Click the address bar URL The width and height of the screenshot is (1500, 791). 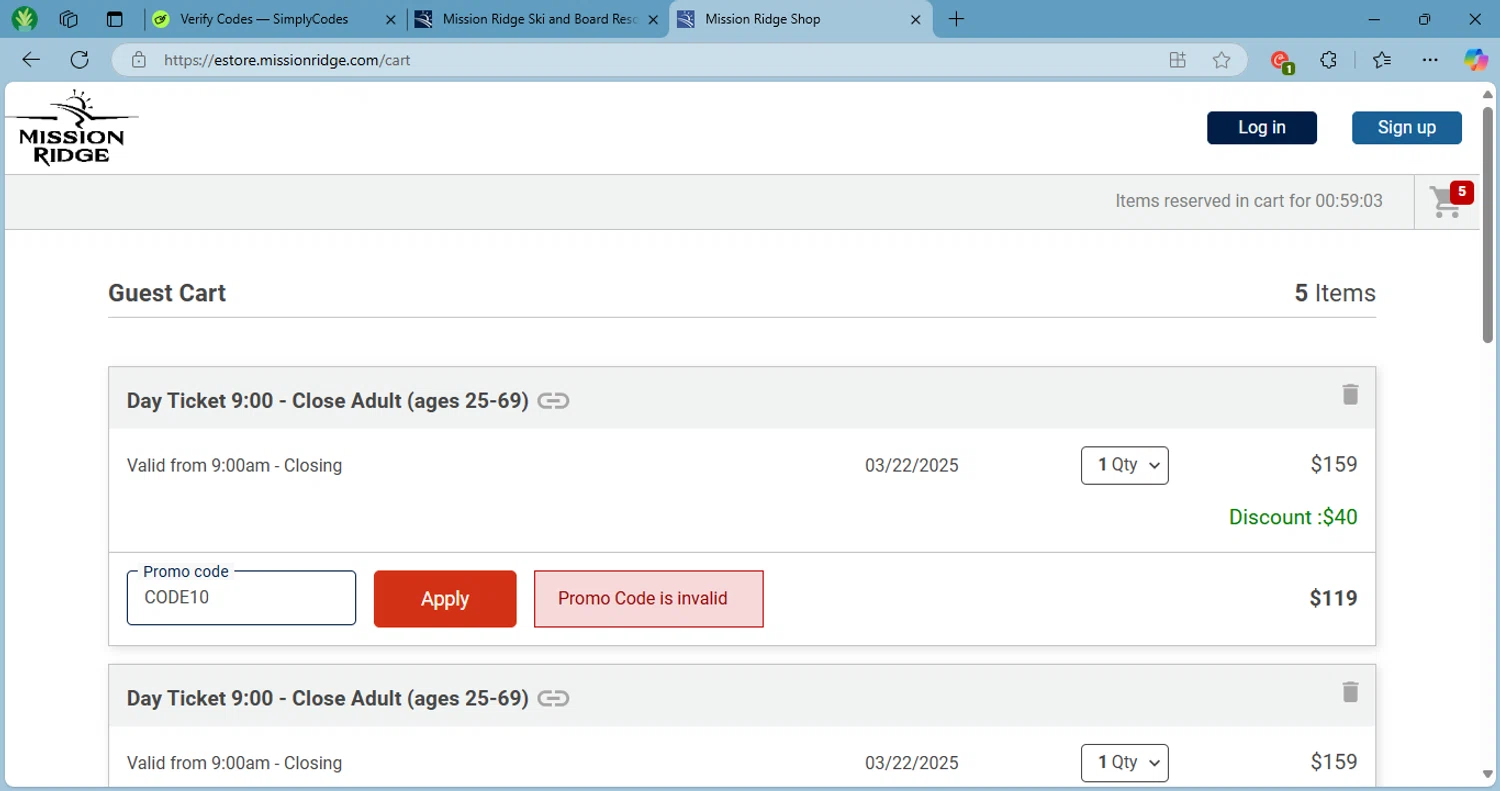click(x=287, y=60)
